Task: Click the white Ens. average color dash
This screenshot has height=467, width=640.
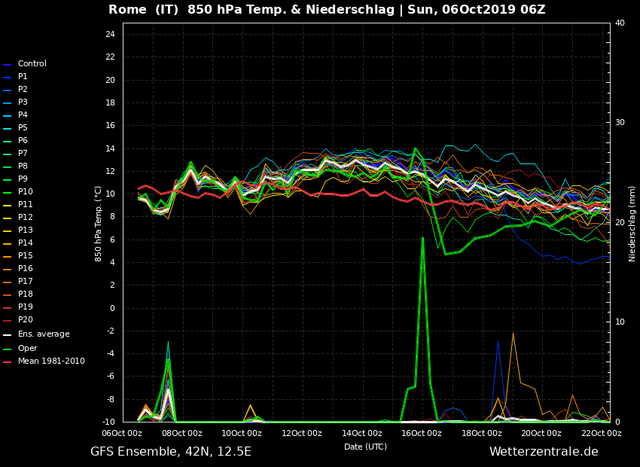Action: pyautogui.click(x=7, y=335)
